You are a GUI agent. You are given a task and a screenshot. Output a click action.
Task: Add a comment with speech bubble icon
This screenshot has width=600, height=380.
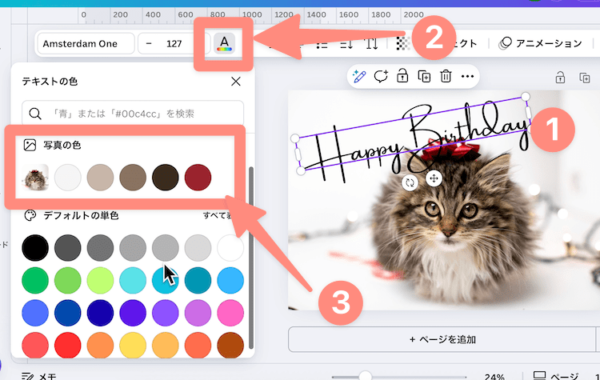[381, 76]
